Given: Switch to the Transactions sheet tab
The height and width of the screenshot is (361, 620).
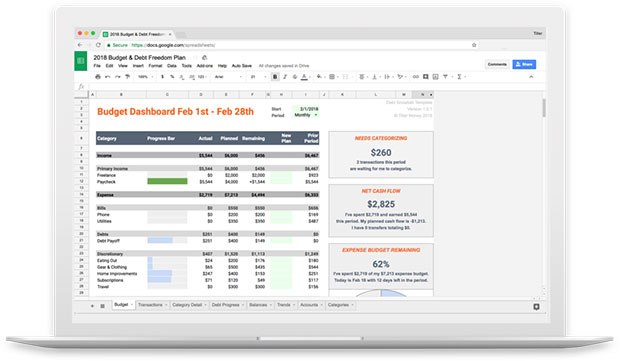Looking at the screenshot, I should [151, 305].
